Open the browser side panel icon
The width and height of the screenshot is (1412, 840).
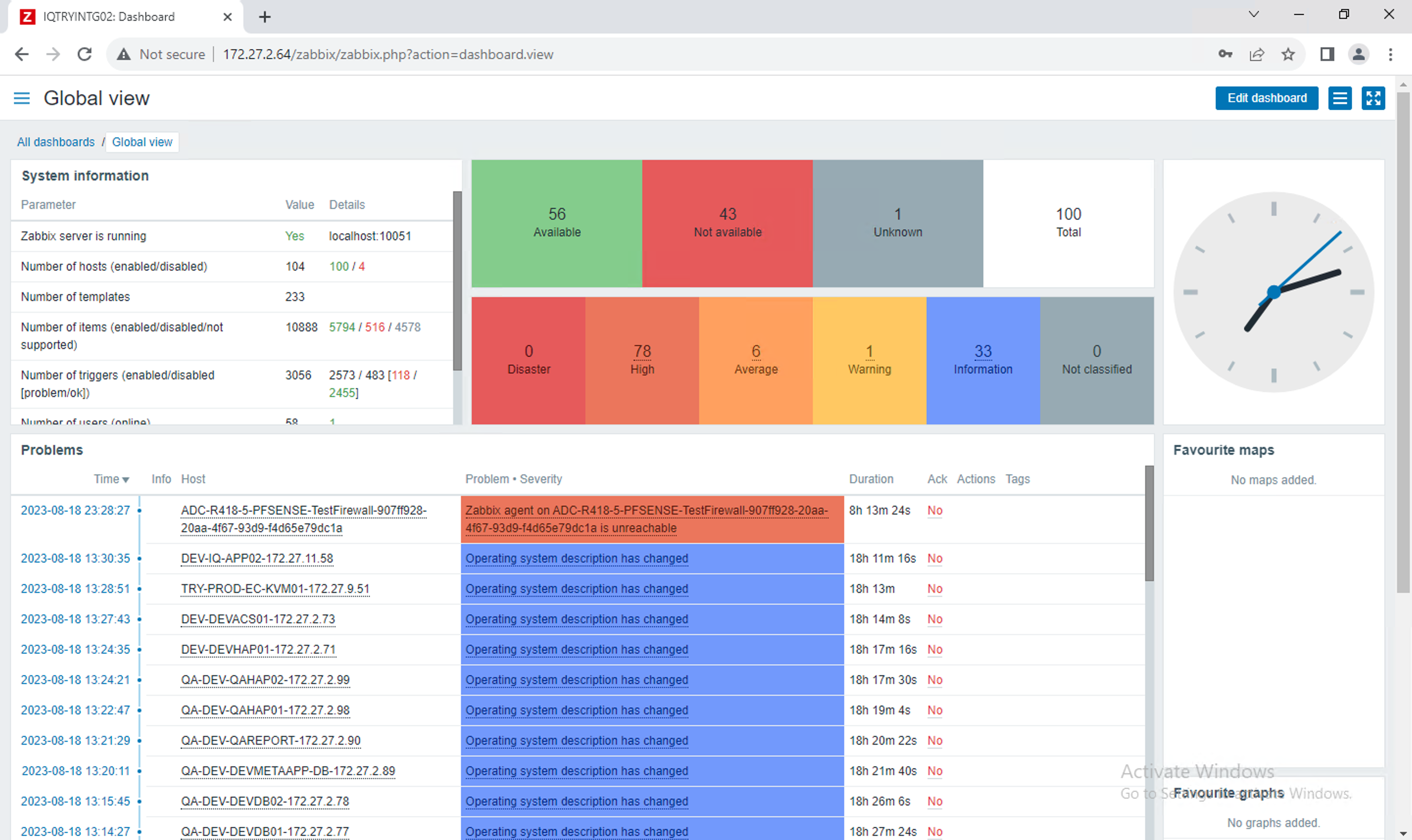pyautogui.click(x=1327, y=54)
